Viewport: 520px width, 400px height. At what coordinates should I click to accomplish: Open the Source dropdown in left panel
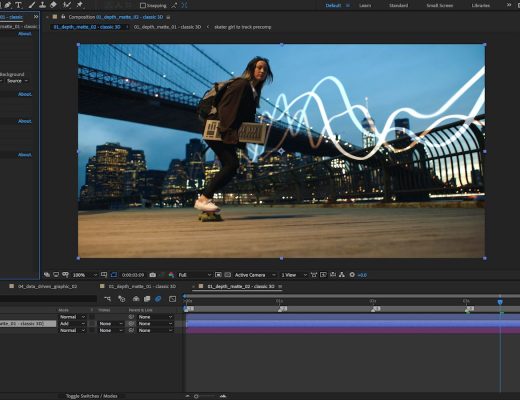pos(17,81)
